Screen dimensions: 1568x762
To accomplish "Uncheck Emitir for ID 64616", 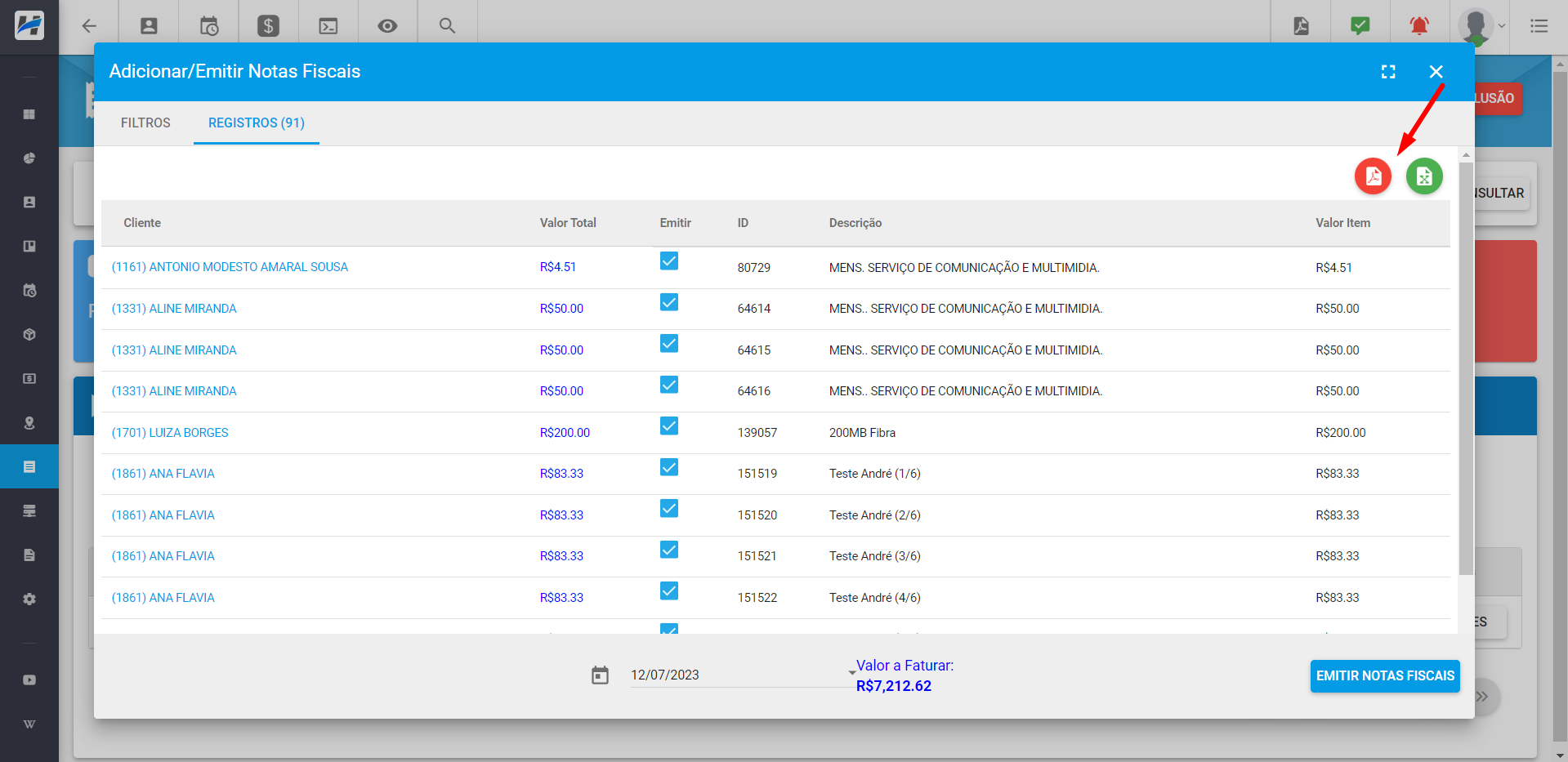I will 669,385.
